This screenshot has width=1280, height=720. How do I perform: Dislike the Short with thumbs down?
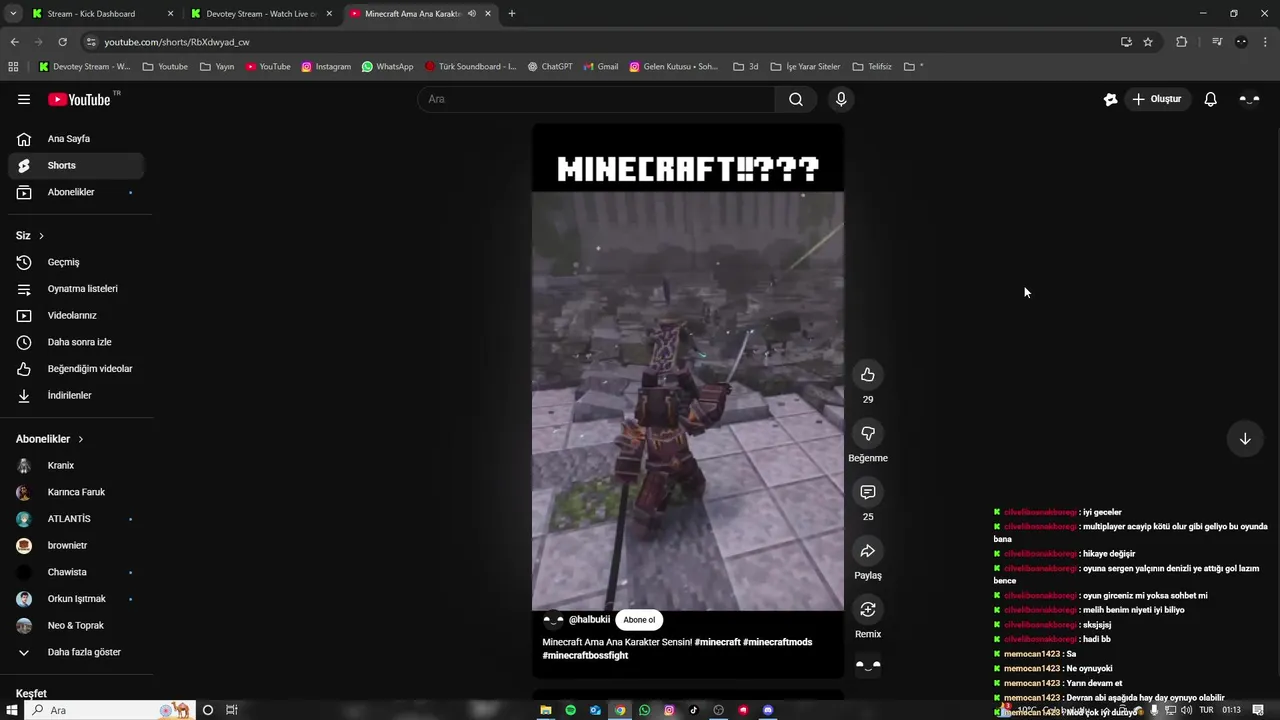(868, 433)
